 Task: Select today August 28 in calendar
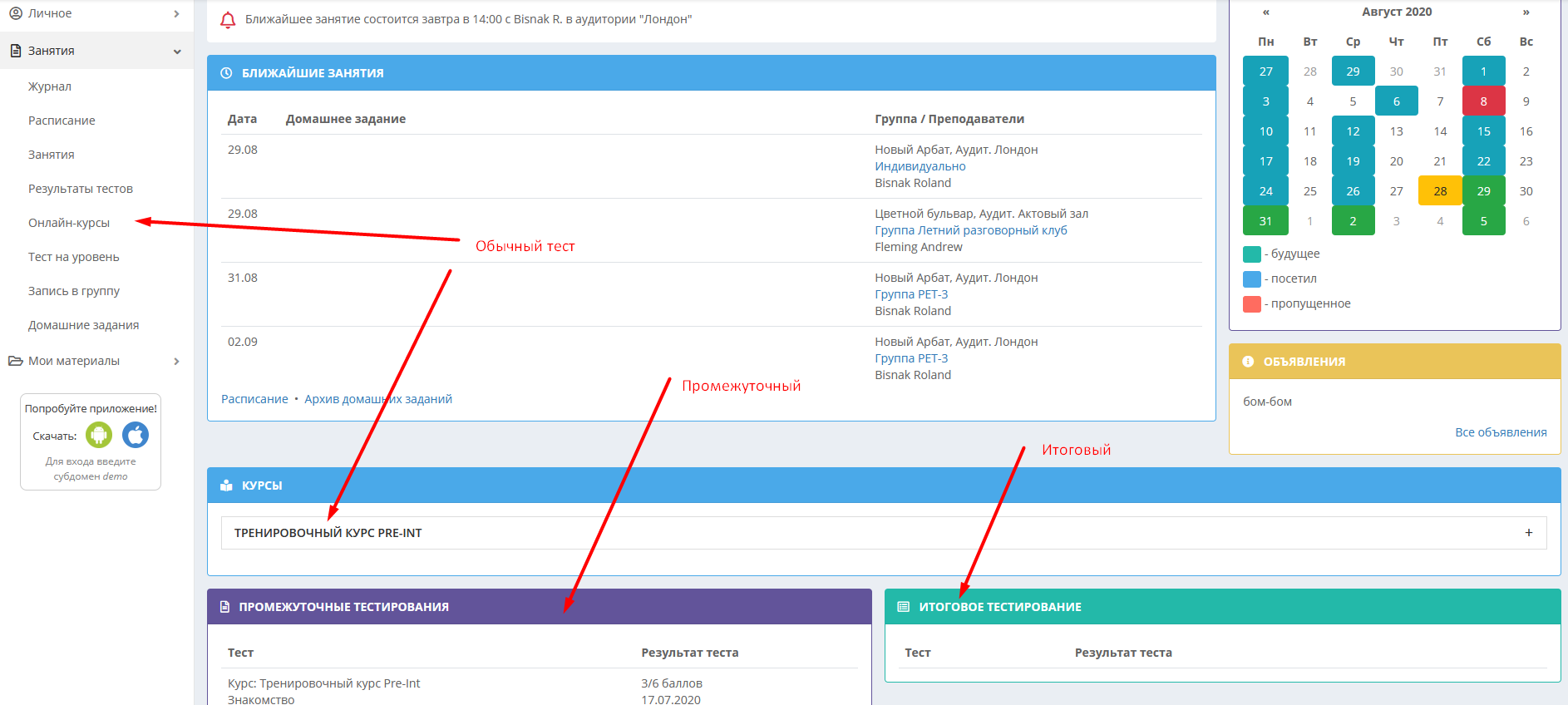(1440, 191)
